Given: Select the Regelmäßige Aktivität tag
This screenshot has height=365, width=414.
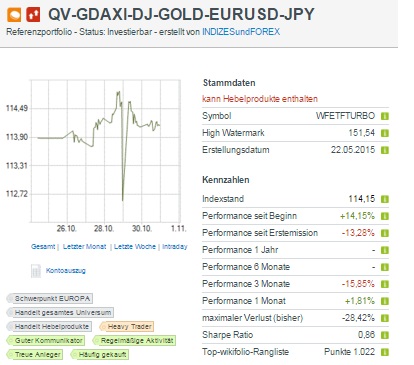Looking at the screenshot, I should click(x=134, y=340).
